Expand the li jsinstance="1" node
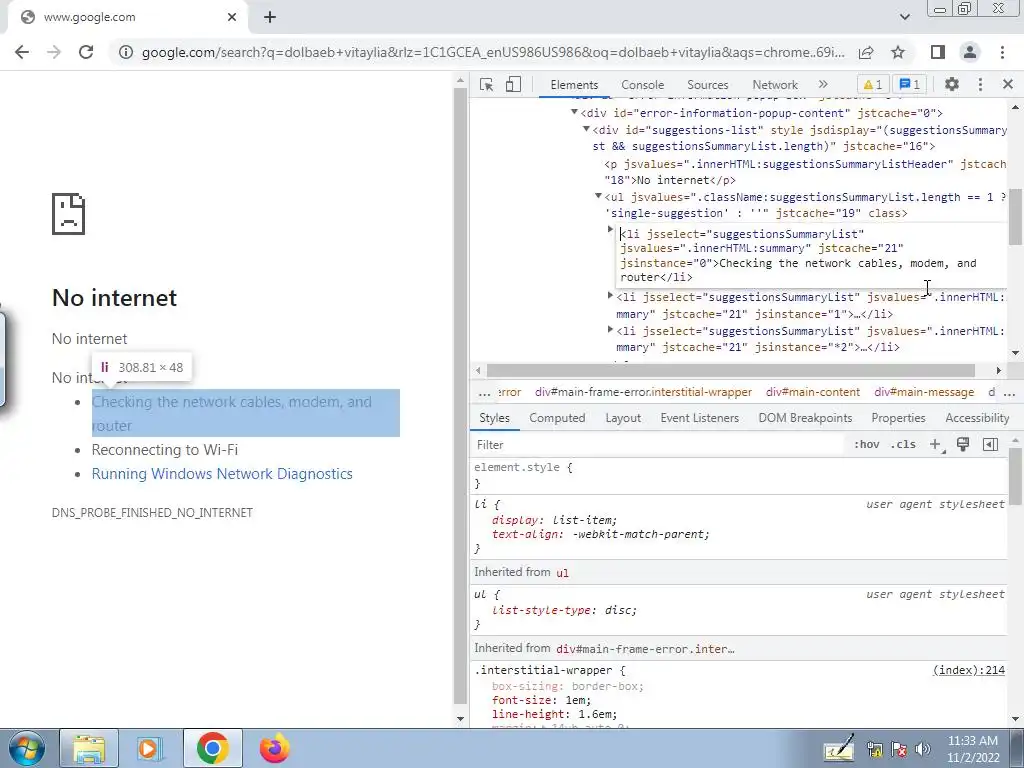This screenshot has width=1024, height=768. click(611, 296)
